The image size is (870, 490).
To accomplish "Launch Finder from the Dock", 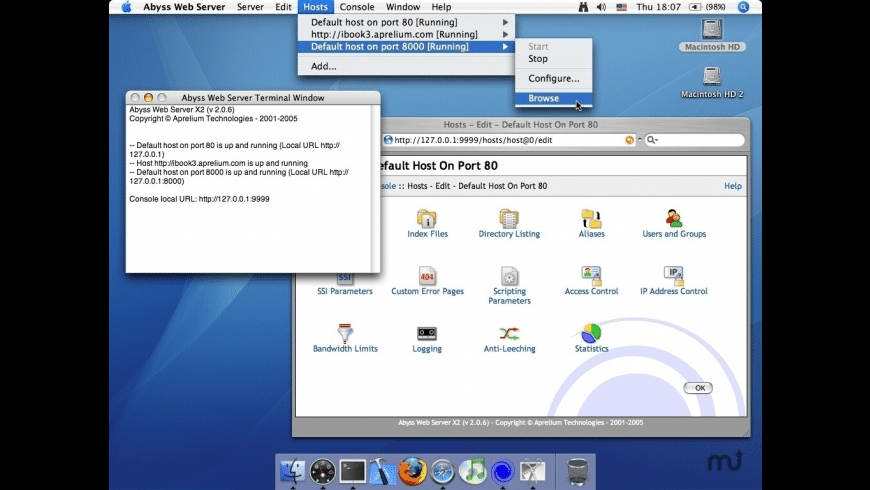I will pyautogui.click(x=292, y=471).
